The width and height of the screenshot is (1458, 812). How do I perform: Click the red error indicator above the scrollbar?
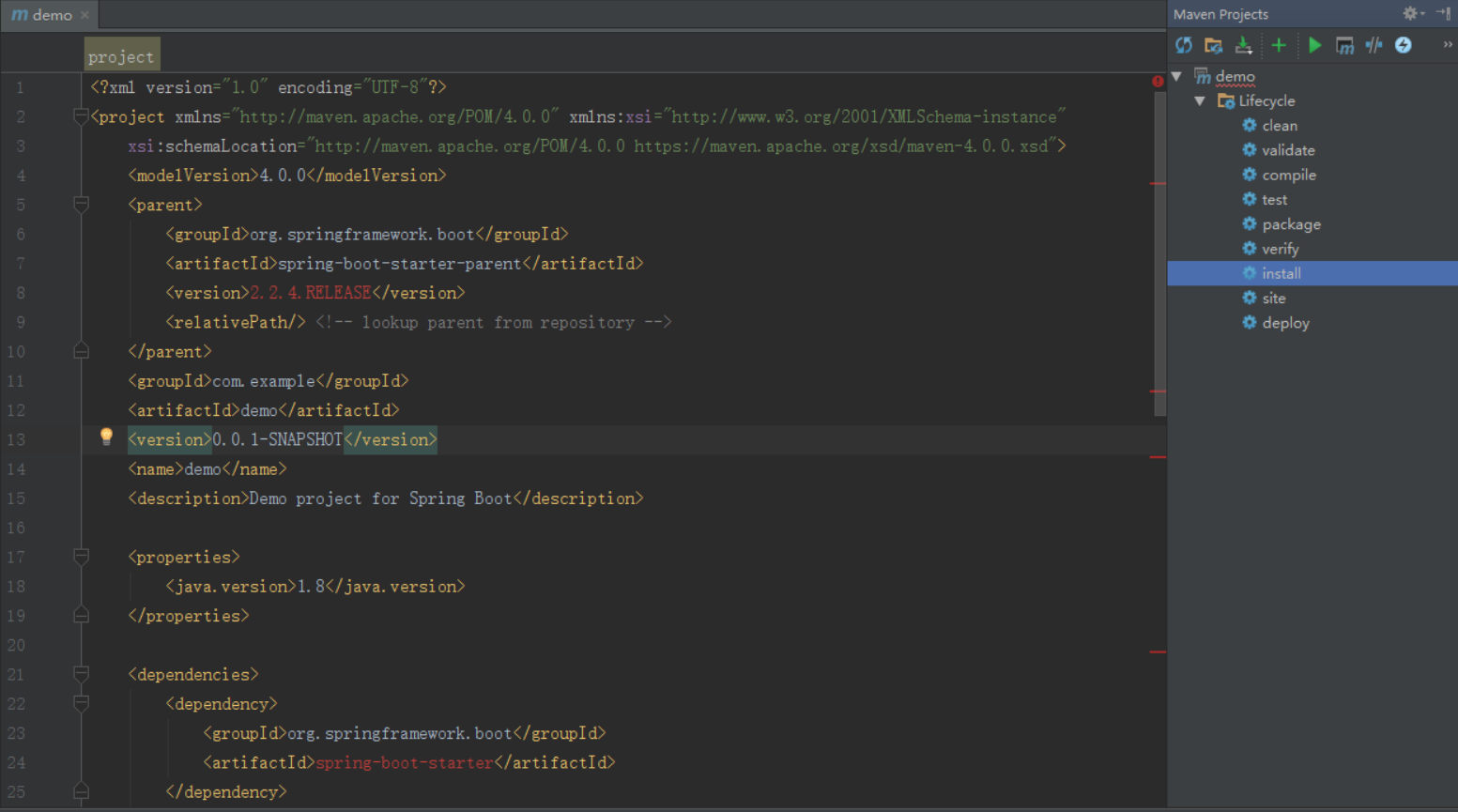1159,81
